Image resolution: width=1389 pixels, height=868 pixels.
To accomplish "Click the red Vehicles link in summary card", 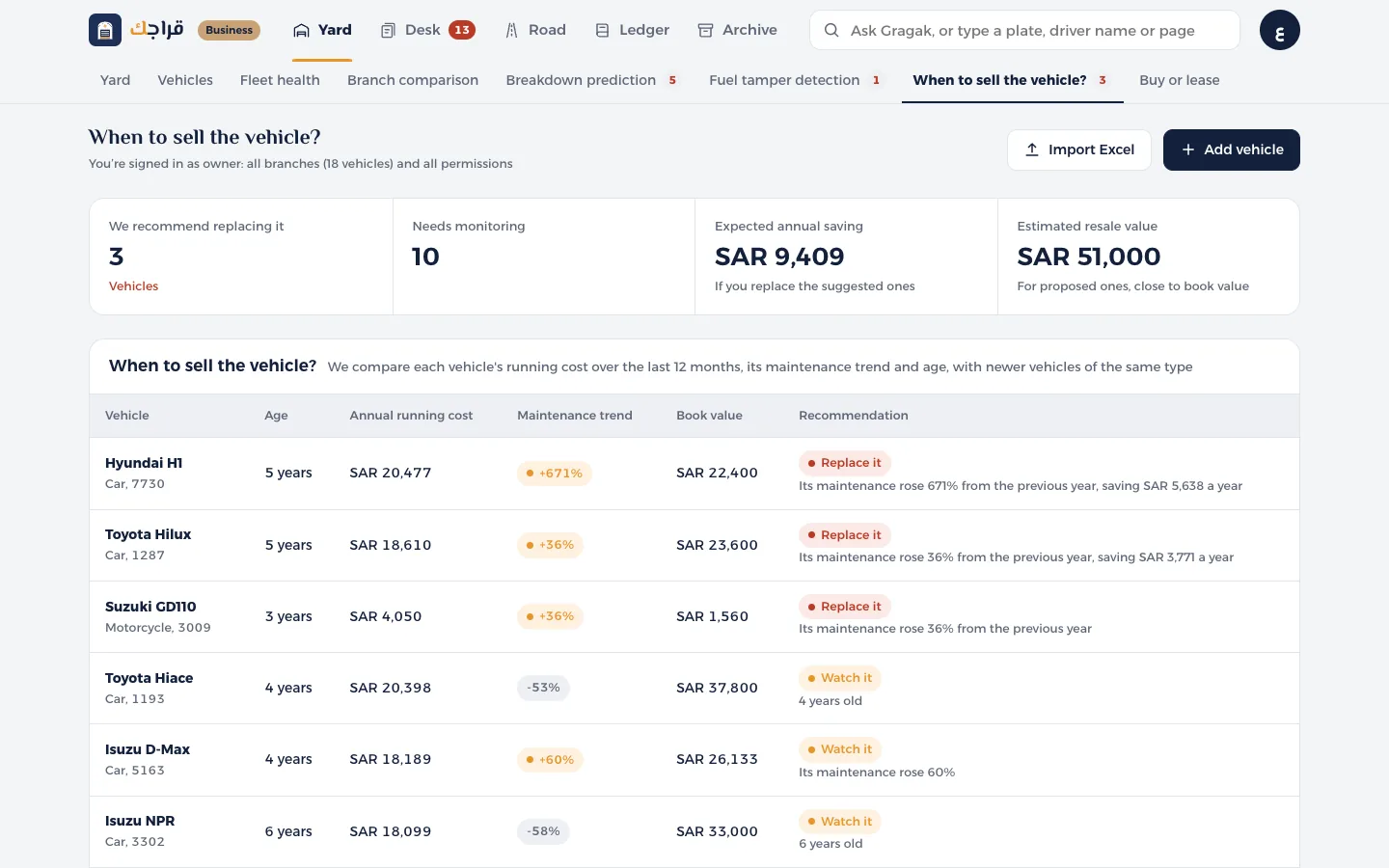I will click(133, 286).
